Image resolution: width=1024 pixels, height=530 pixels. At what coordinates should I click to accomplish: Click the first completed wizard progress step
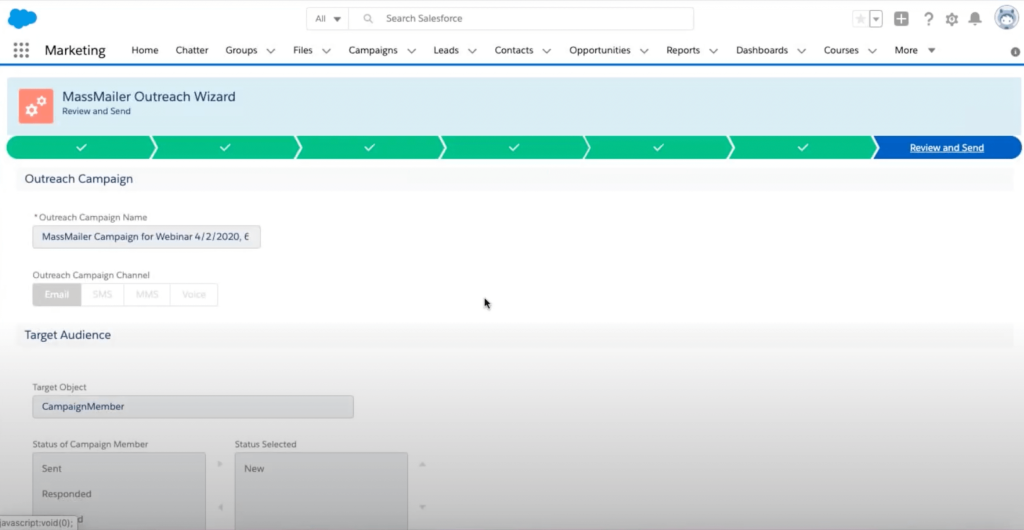80,148
